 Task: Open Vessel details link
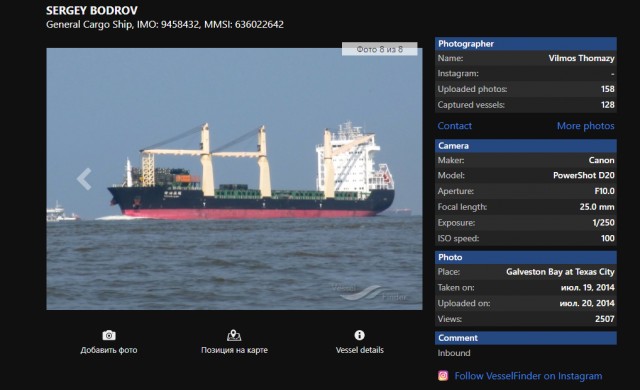(360, 350)
